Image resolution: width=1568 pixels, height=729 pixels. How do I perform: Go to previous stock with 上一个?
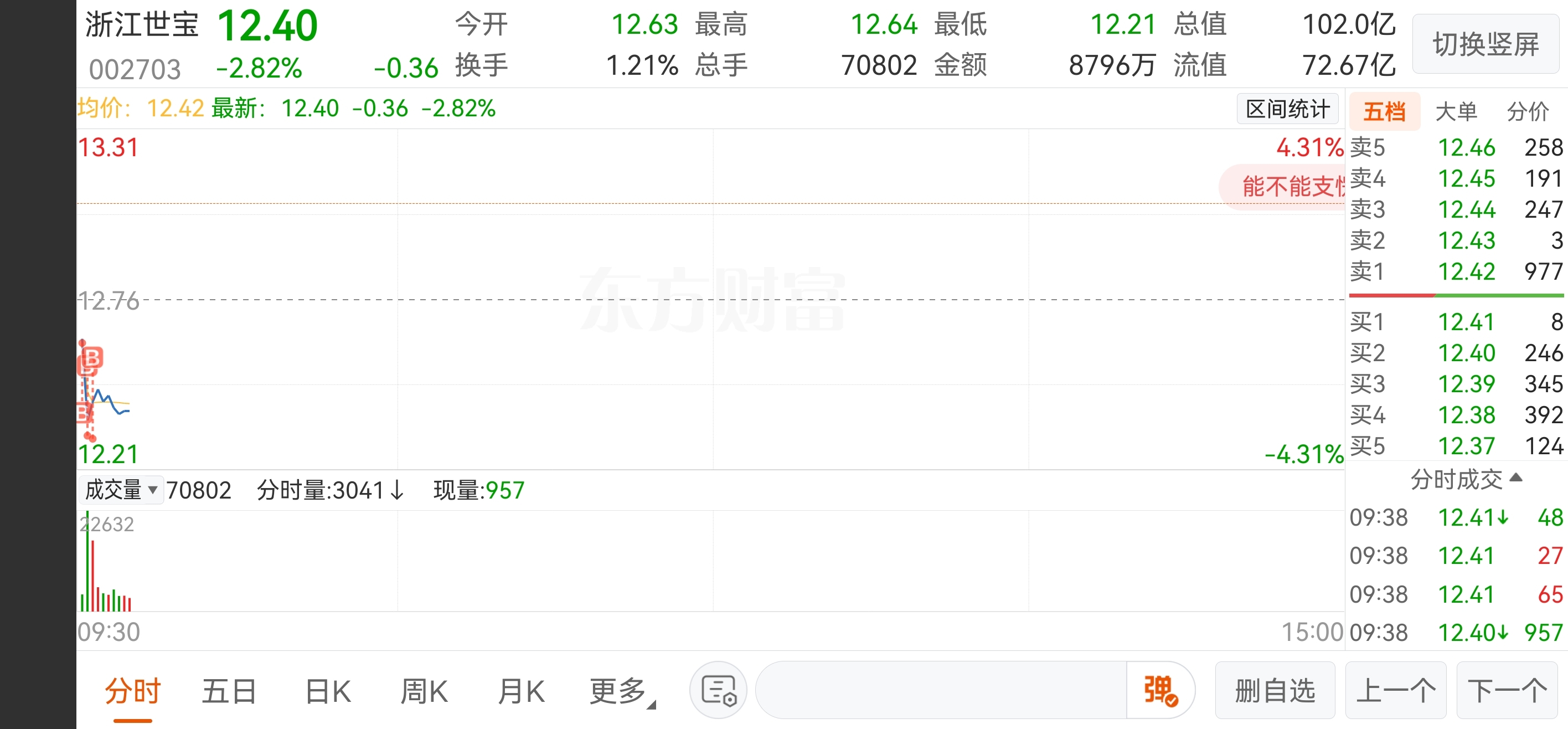click(x=1396, y=691)
